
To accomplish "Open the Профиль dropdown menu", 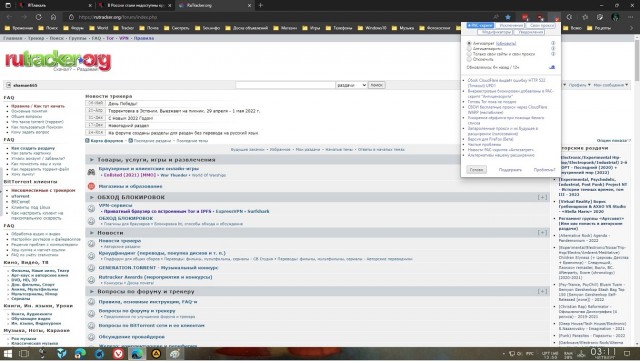I will (580, 85).
